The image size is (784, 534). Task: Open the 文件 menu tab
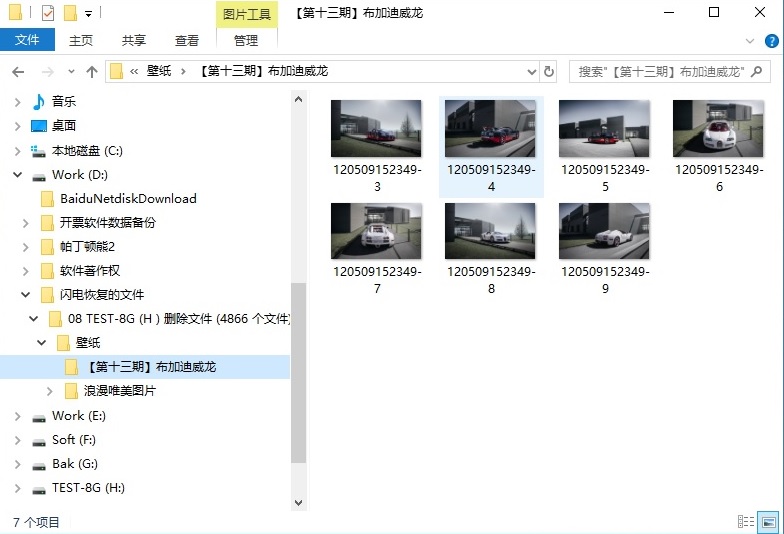pos(27,40)
